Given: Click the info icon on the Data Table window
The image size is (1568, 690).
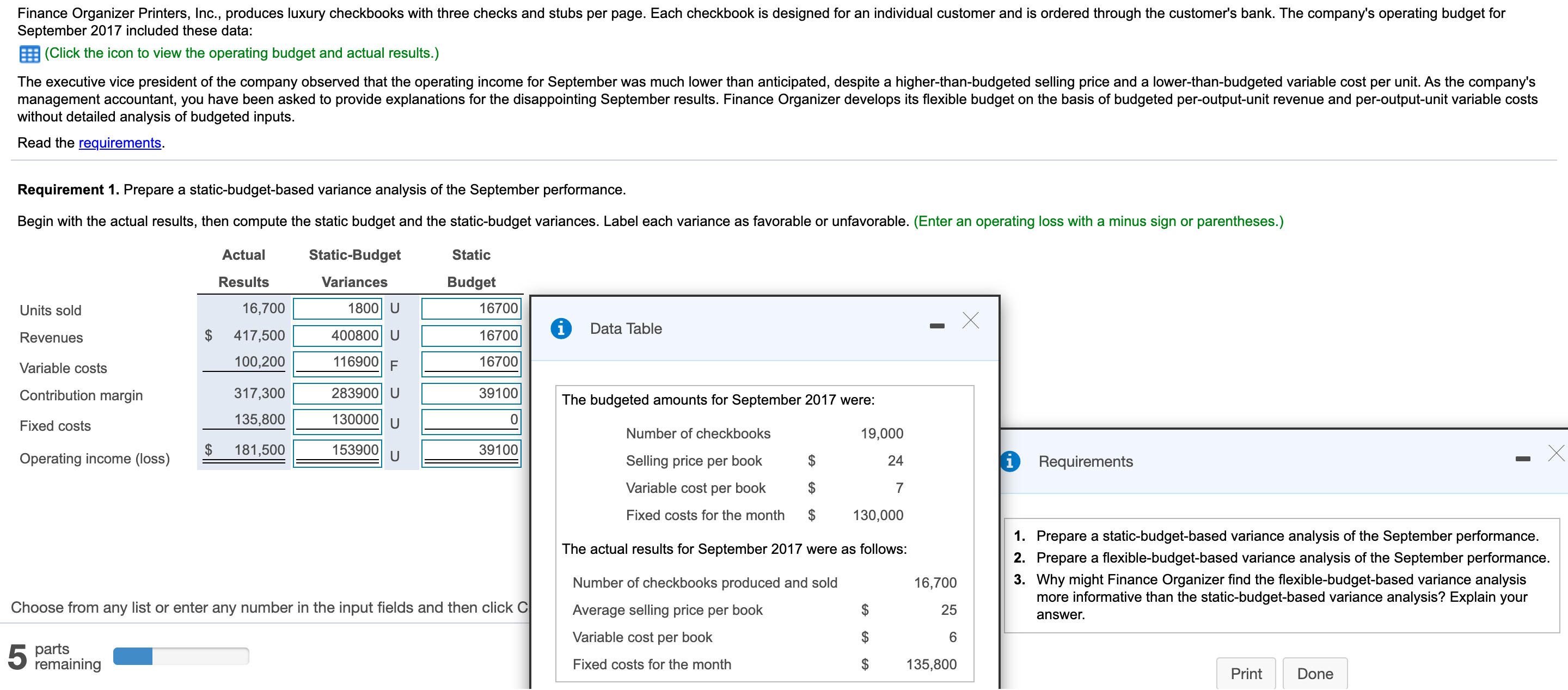Looking at the screenshot, I should point(561,328).
